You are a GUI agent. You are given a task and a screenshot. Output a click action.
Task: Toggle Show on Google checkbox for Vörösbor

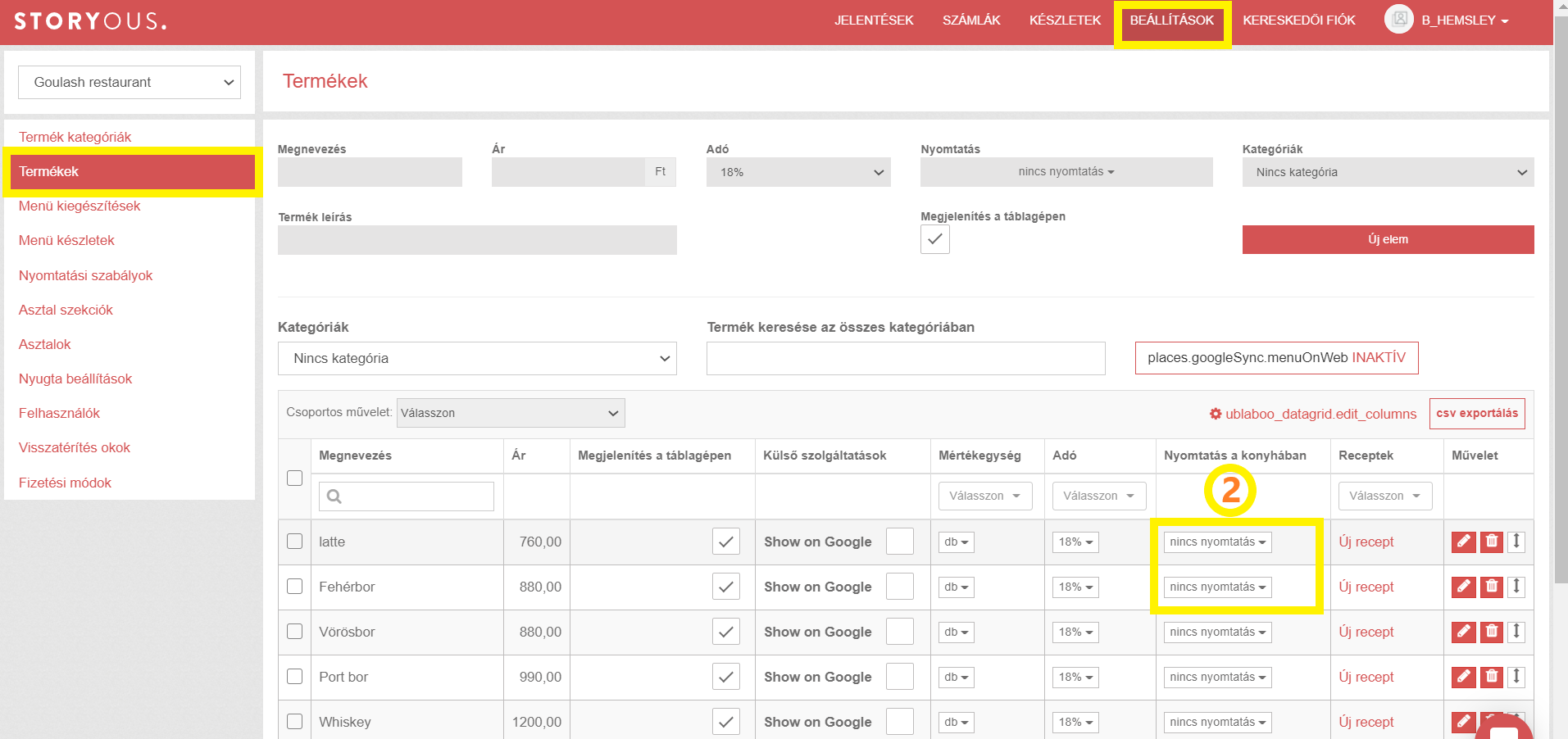(x=900, y=632)
